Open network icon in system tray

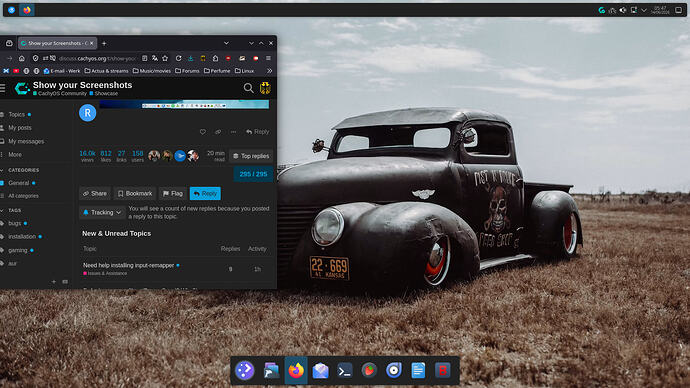pyautogui.click(x=612, y=10)
